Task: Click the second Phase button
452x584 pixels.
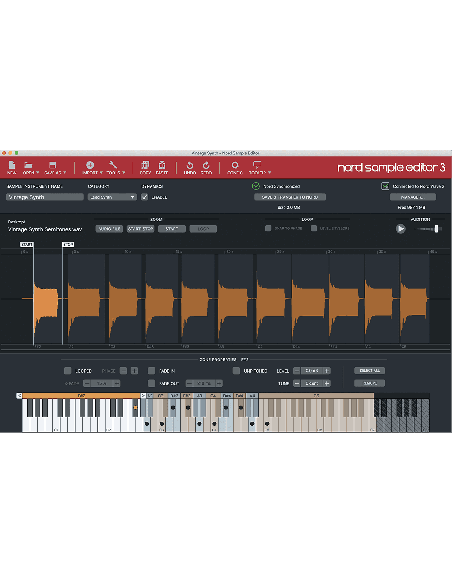Action: click(x=134, y=371)
